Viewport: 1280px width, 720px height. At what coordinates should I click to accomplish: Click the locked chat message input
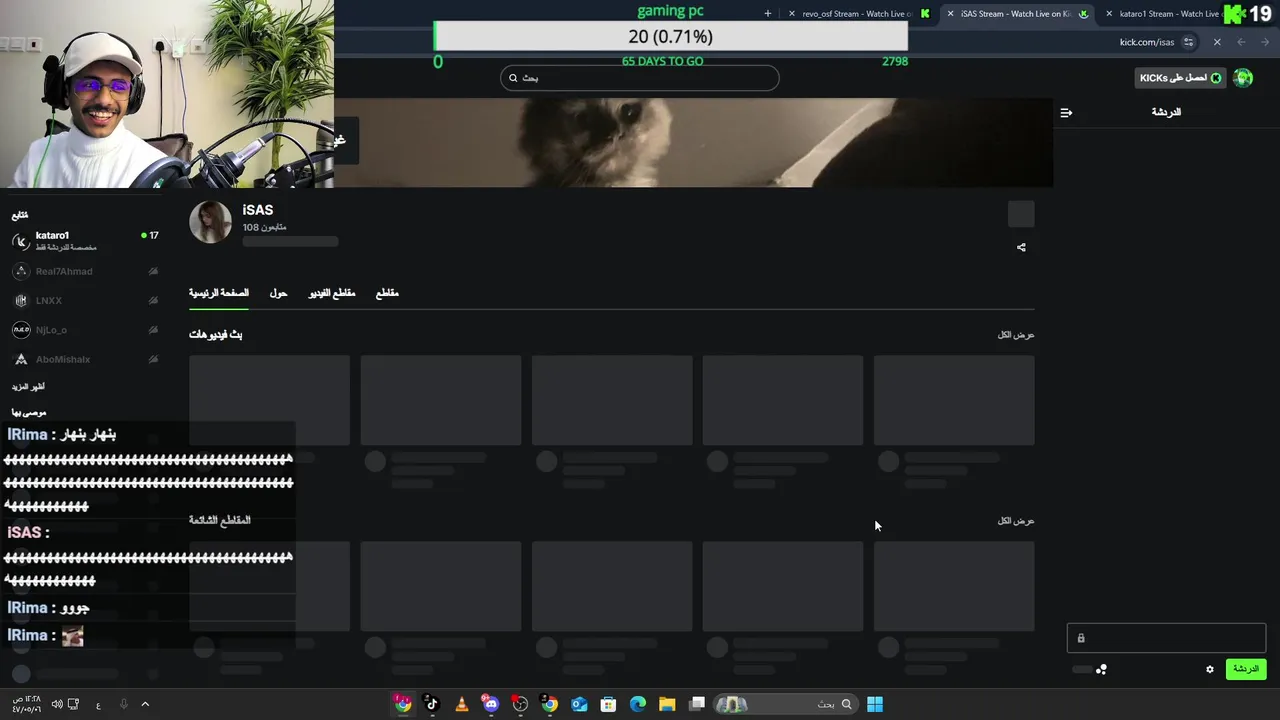tap(1166, 638)
